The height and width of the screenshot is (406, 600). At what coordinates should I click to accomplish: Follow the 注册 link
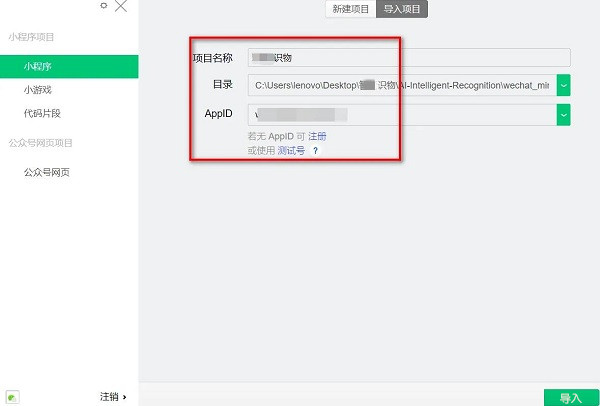pos(317,136)
